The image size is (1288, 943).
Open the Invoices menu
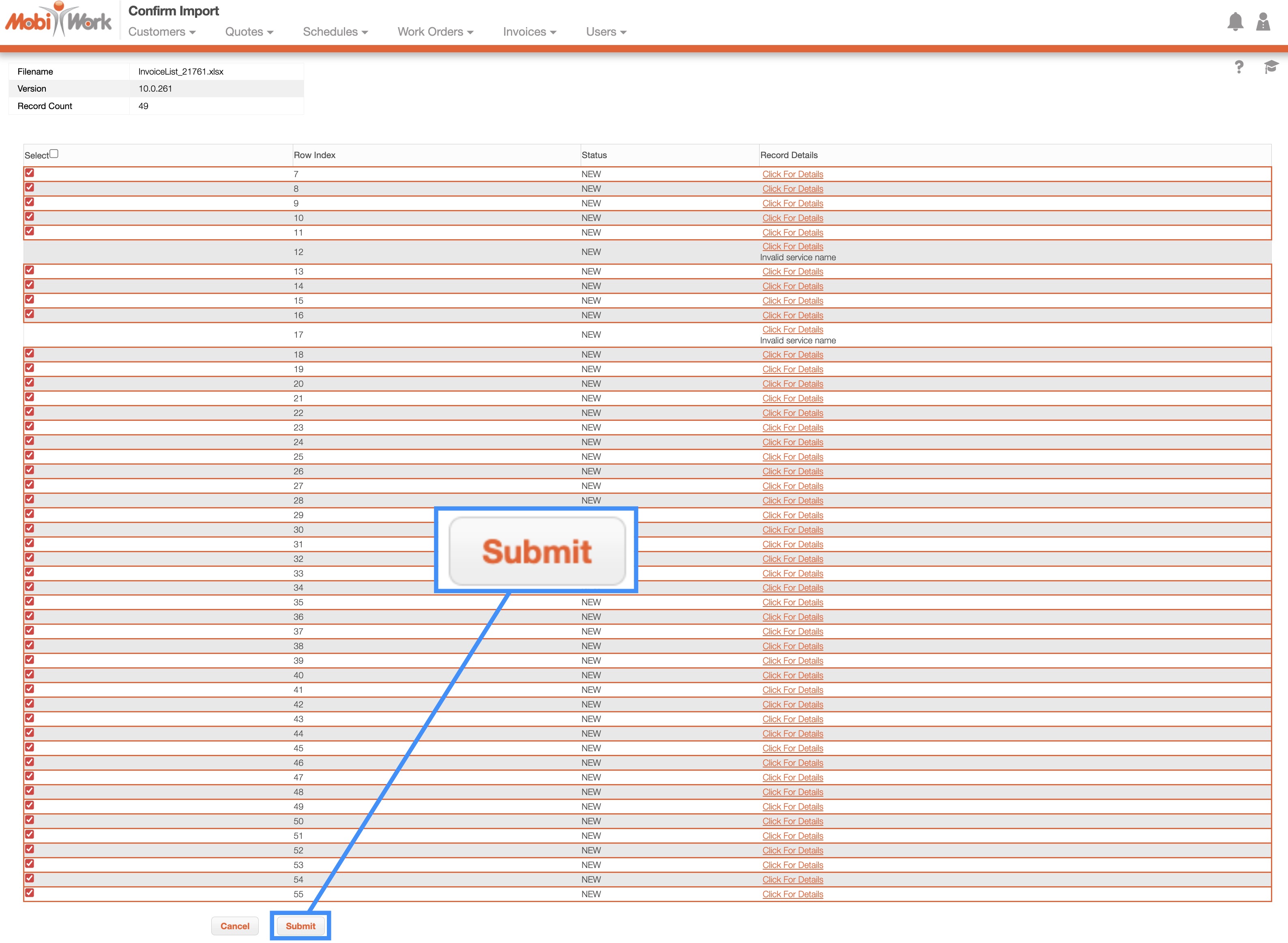pos(529,32)
